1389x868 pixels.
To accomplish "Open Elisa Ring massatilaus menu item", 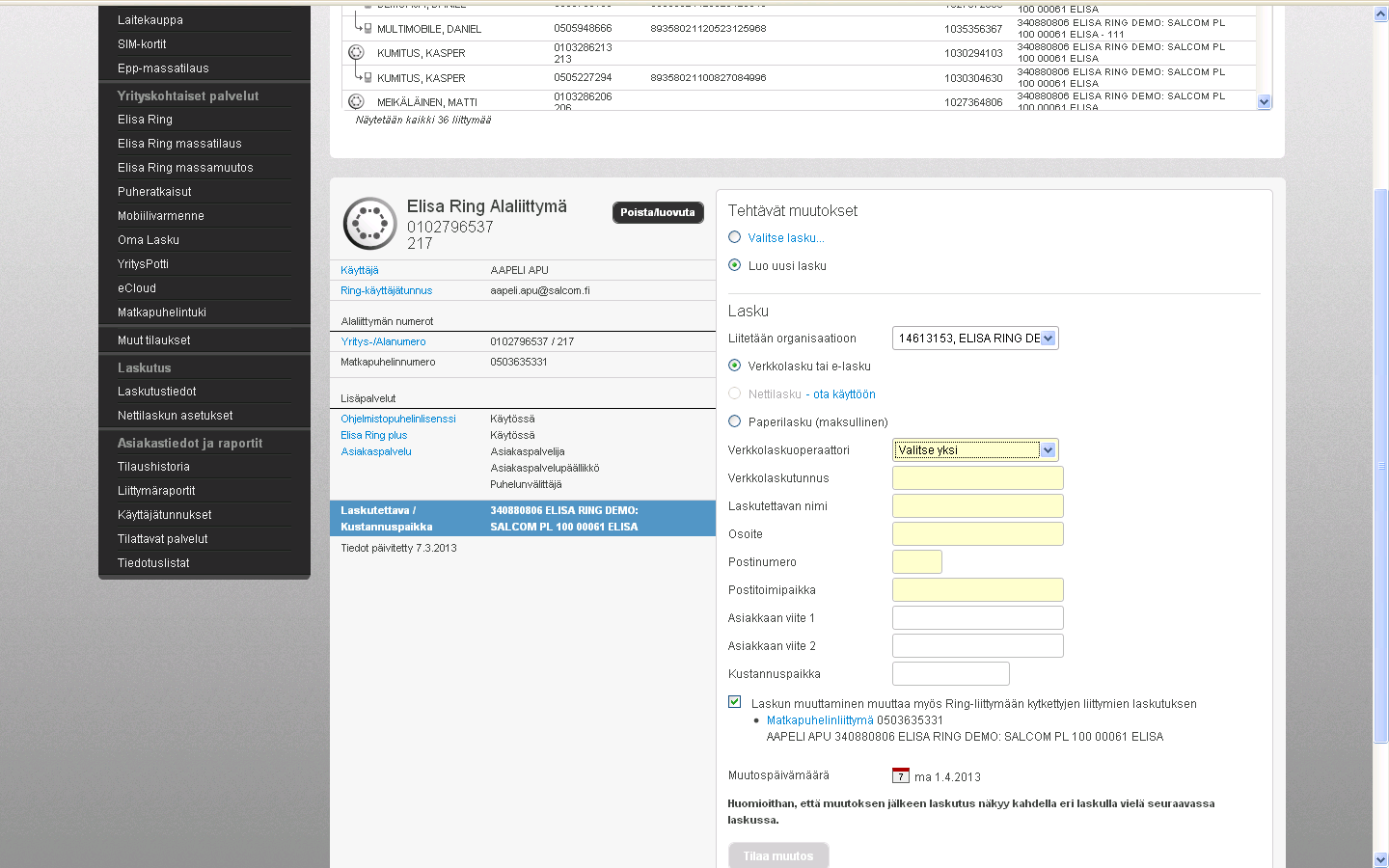I will (179, 144).
